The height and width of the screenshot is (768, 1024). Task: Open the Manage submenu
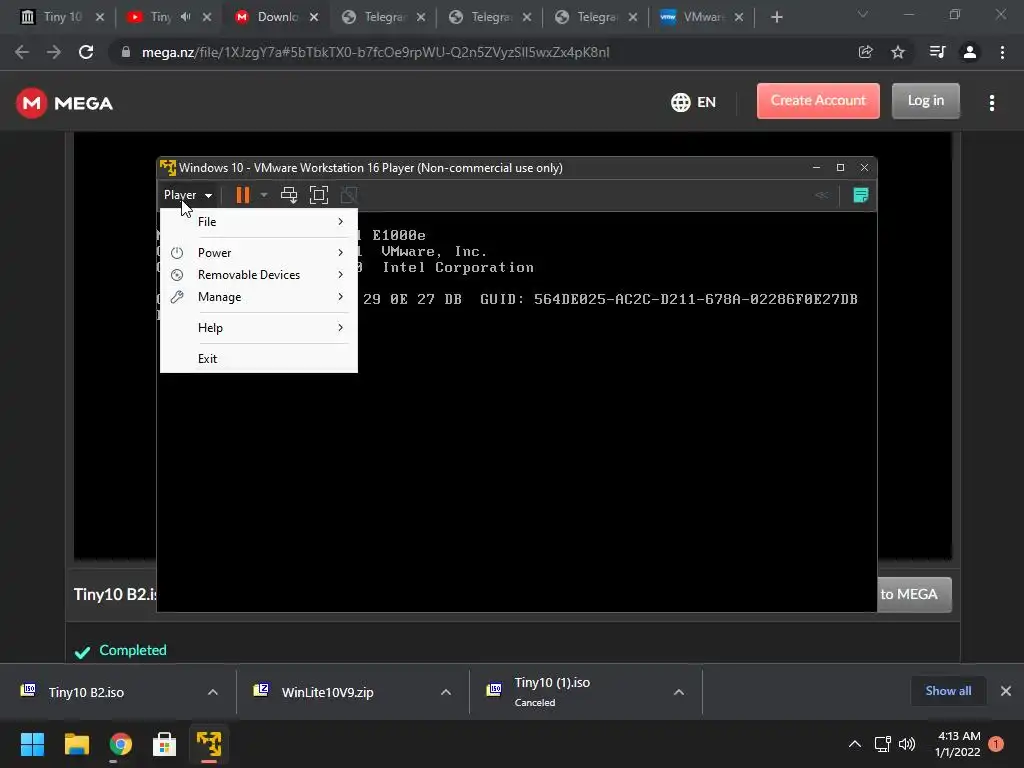coord(259,297)
